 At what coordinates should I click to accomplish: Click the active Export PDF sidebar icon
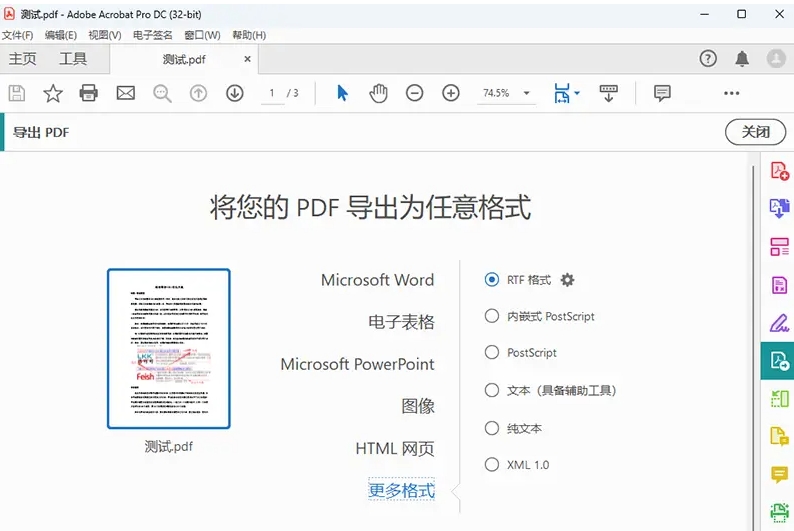779,361
